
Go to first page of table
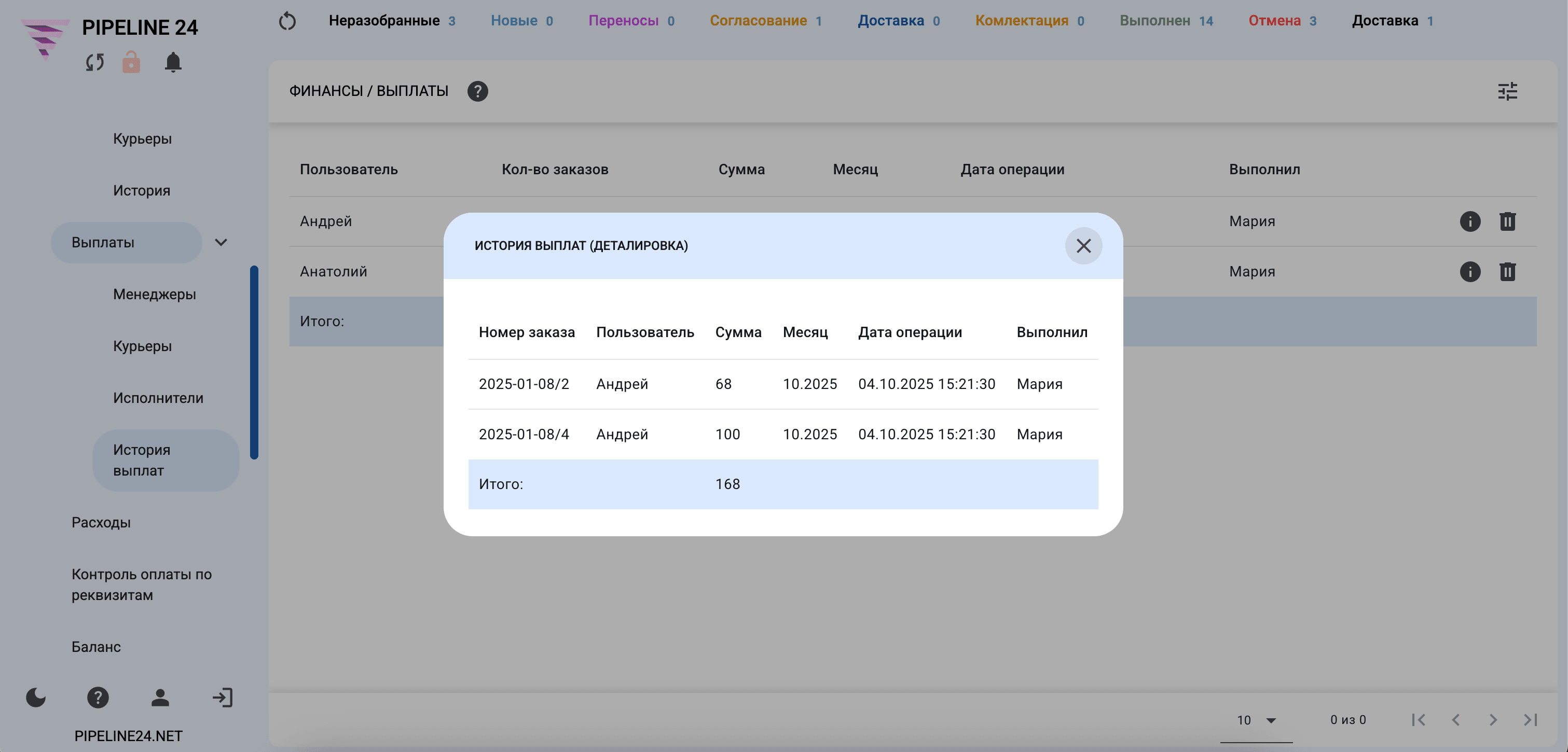click(1418, 720)
